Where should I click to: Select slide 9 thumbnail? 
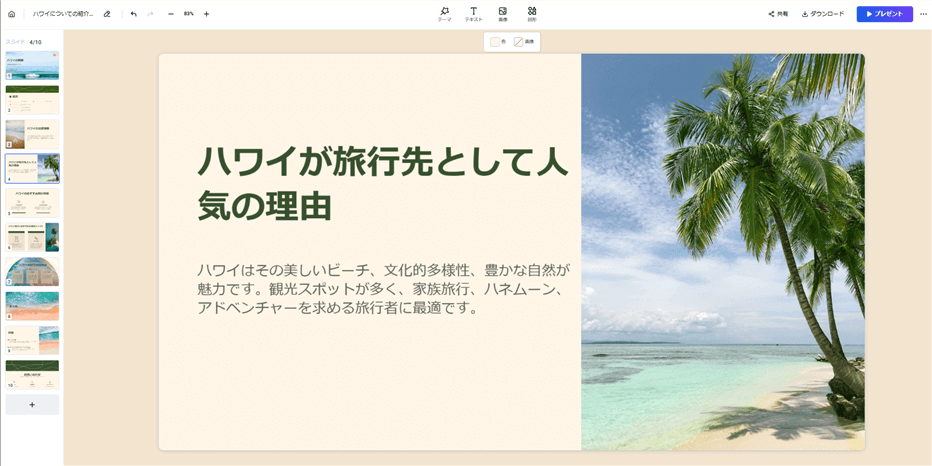pos(32,340)
